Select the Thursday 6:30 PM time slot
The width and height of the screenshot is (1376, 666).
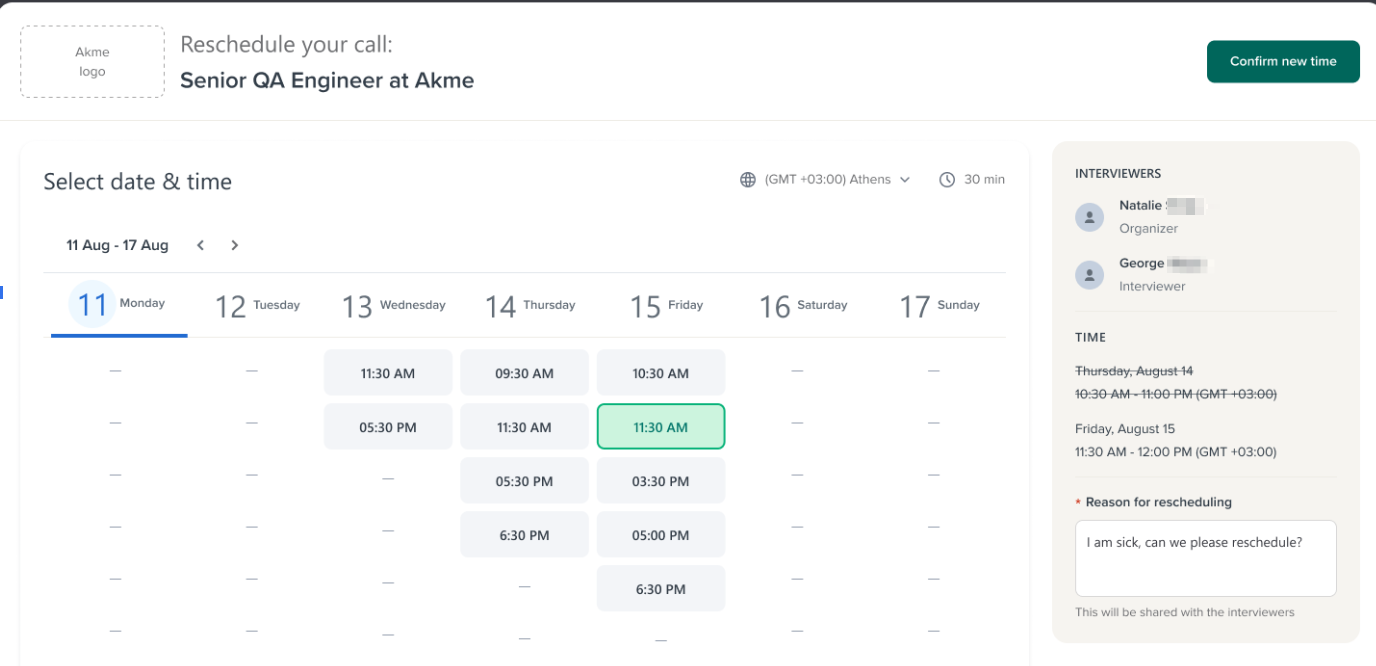(x=524, y=535)
